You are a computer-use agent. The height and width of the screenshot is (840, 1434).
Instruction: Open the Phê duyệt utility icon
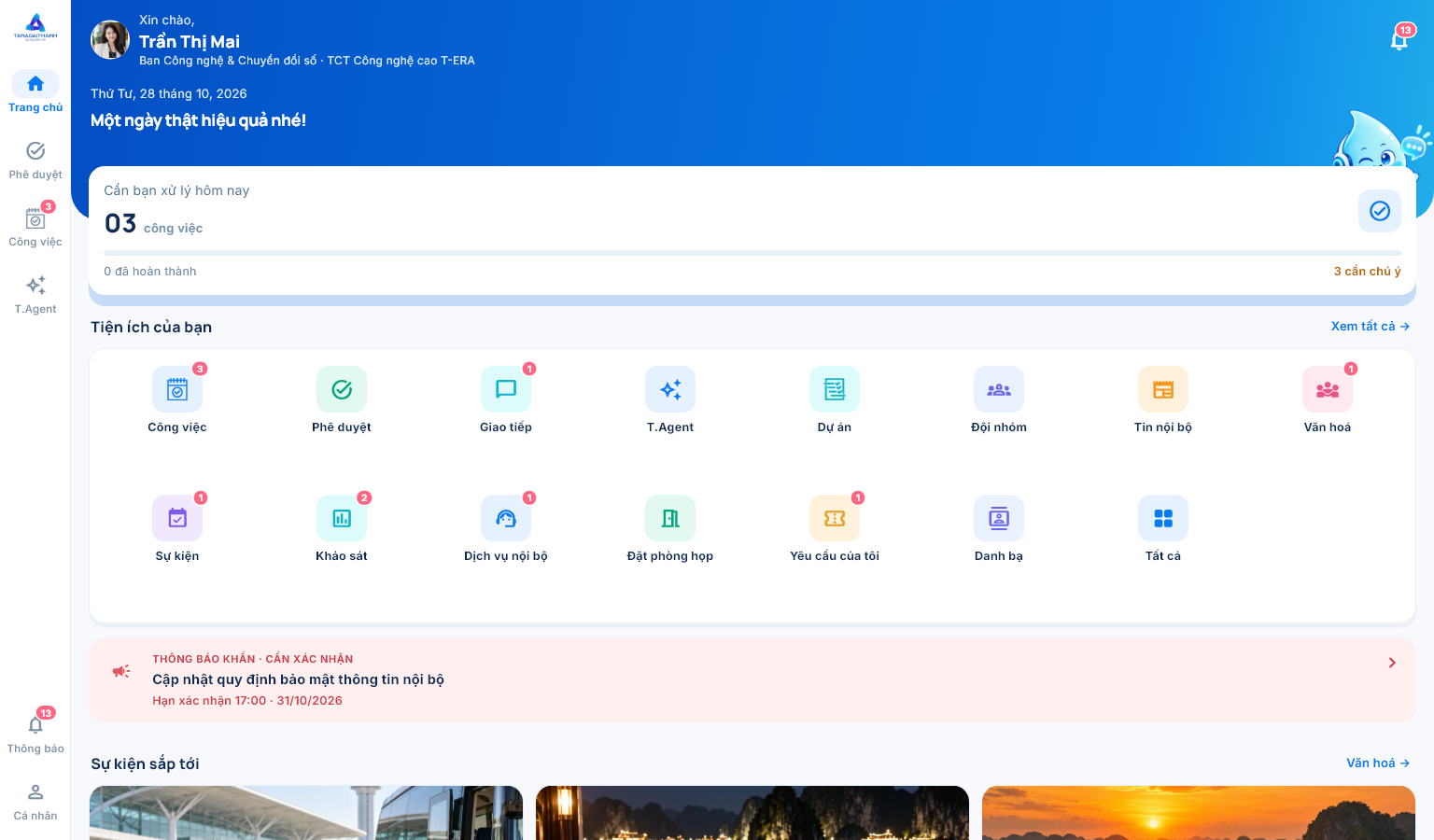pyautogui.click(x=342, y=389)
